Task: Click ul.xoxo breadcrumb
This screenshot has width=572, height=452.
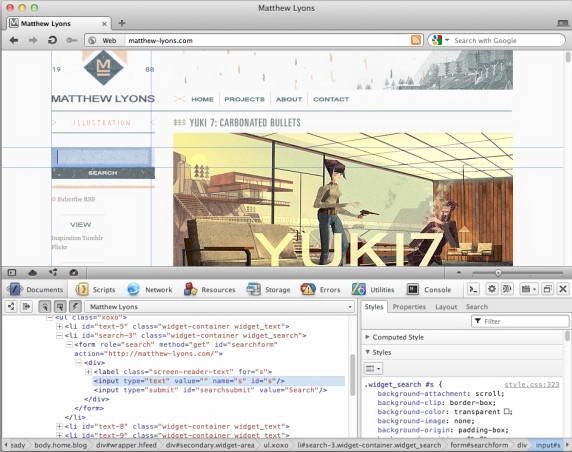Action: point(276,445)
